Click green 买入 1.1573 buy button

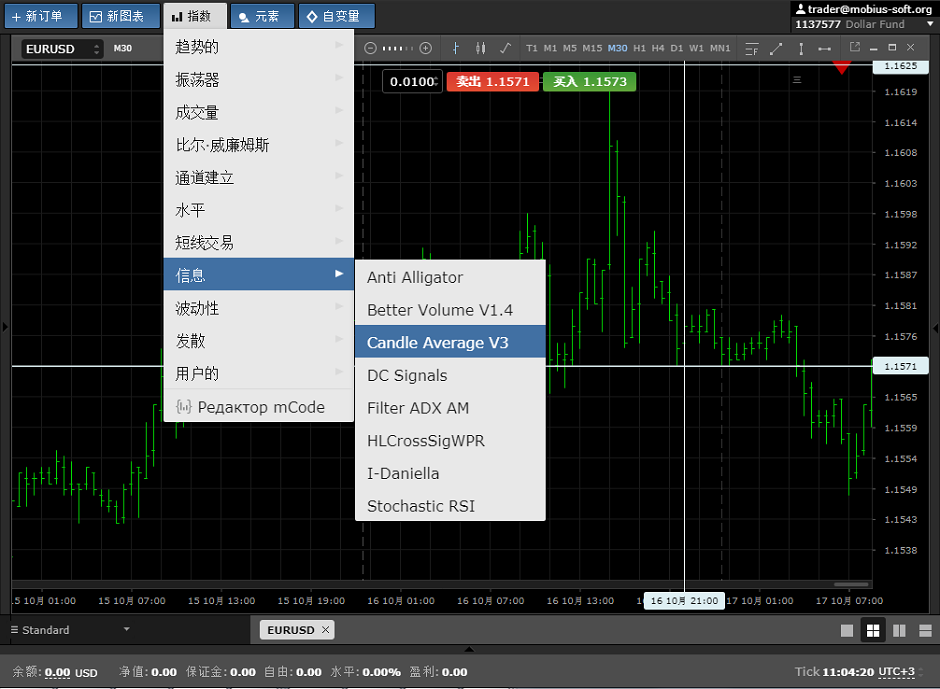click(x=589, y=82)
